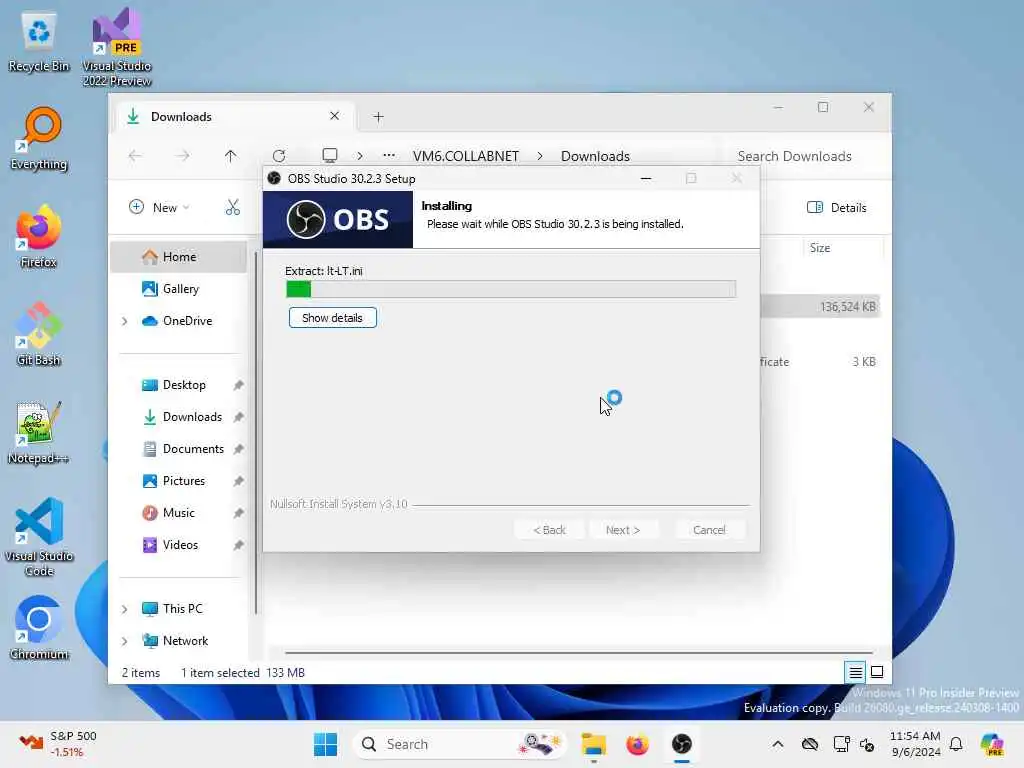Image resolution: width=1024 pixels, height=768 pixels.
Task: Open the notifications bell in taskbar
Action: click(x=956, y=744)
